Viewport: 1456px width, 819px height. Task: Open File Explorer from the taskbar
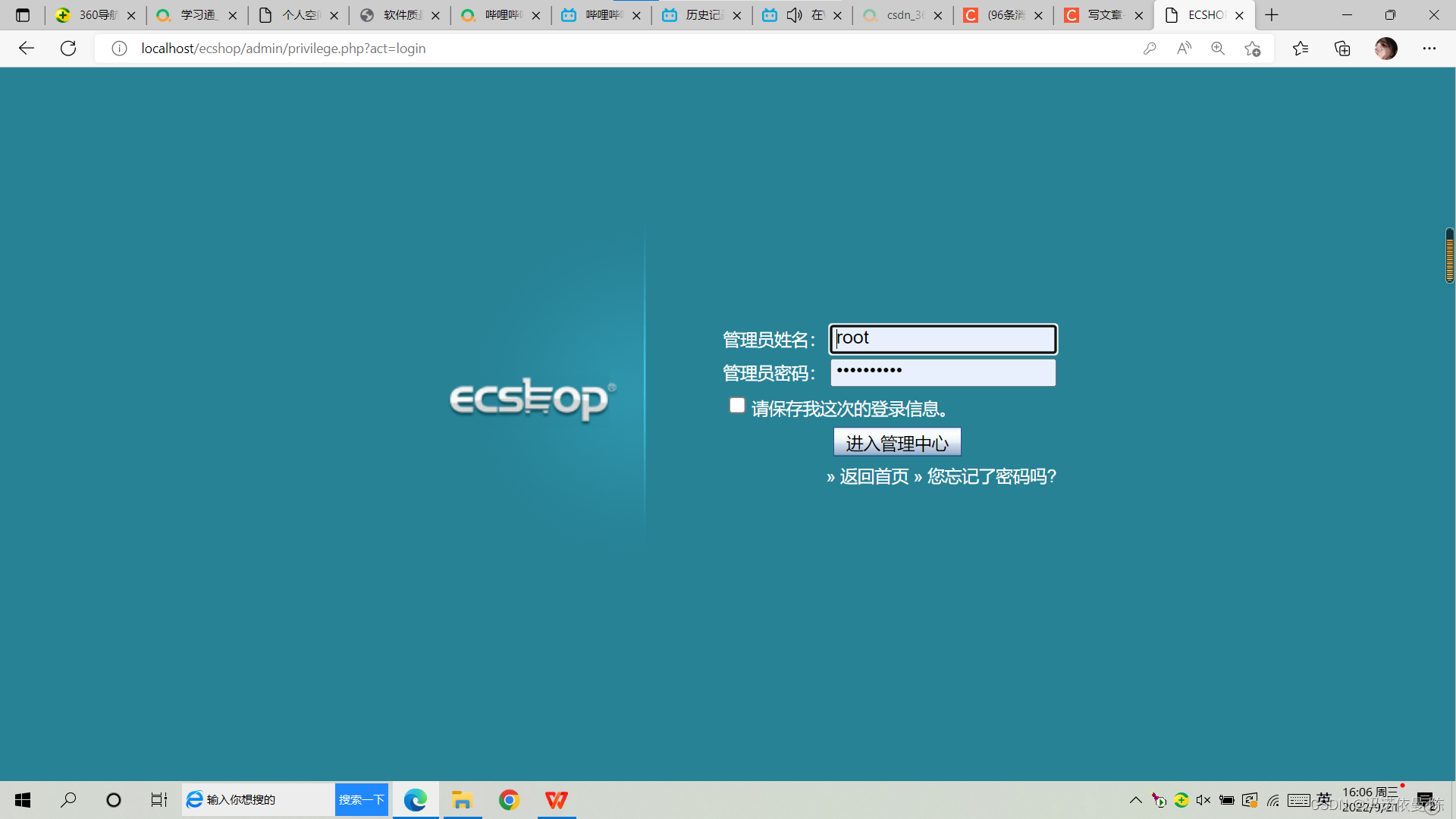(463, 799)
